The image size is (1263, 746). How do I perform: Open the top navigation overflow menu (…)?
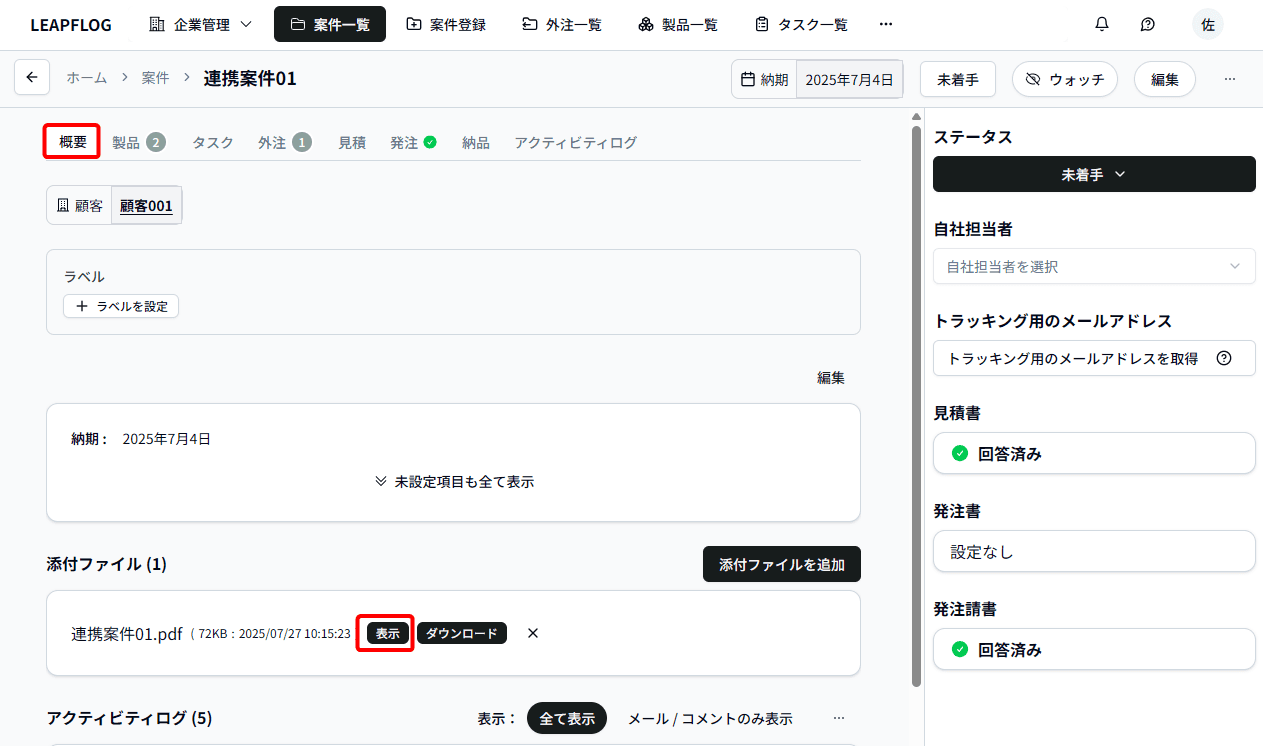[885, 24]
